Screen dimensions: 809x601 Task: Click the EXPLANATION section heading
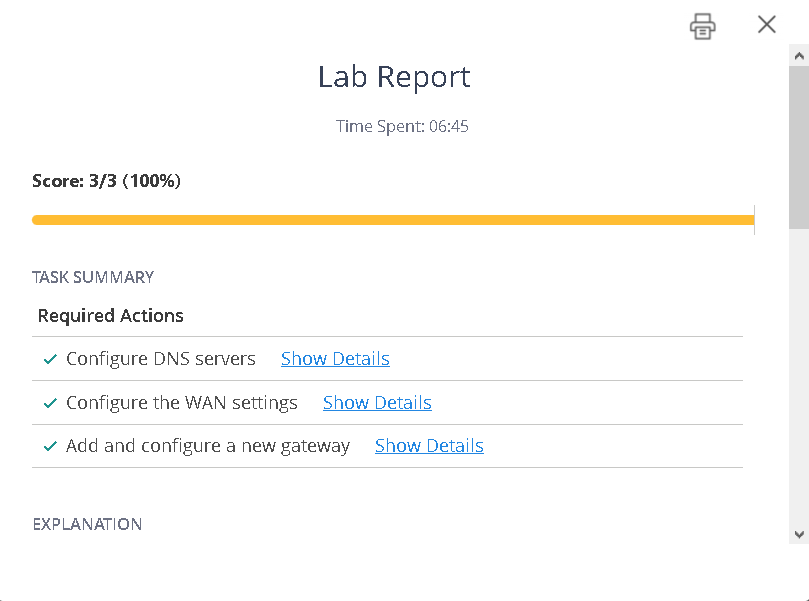pos(87,524)
